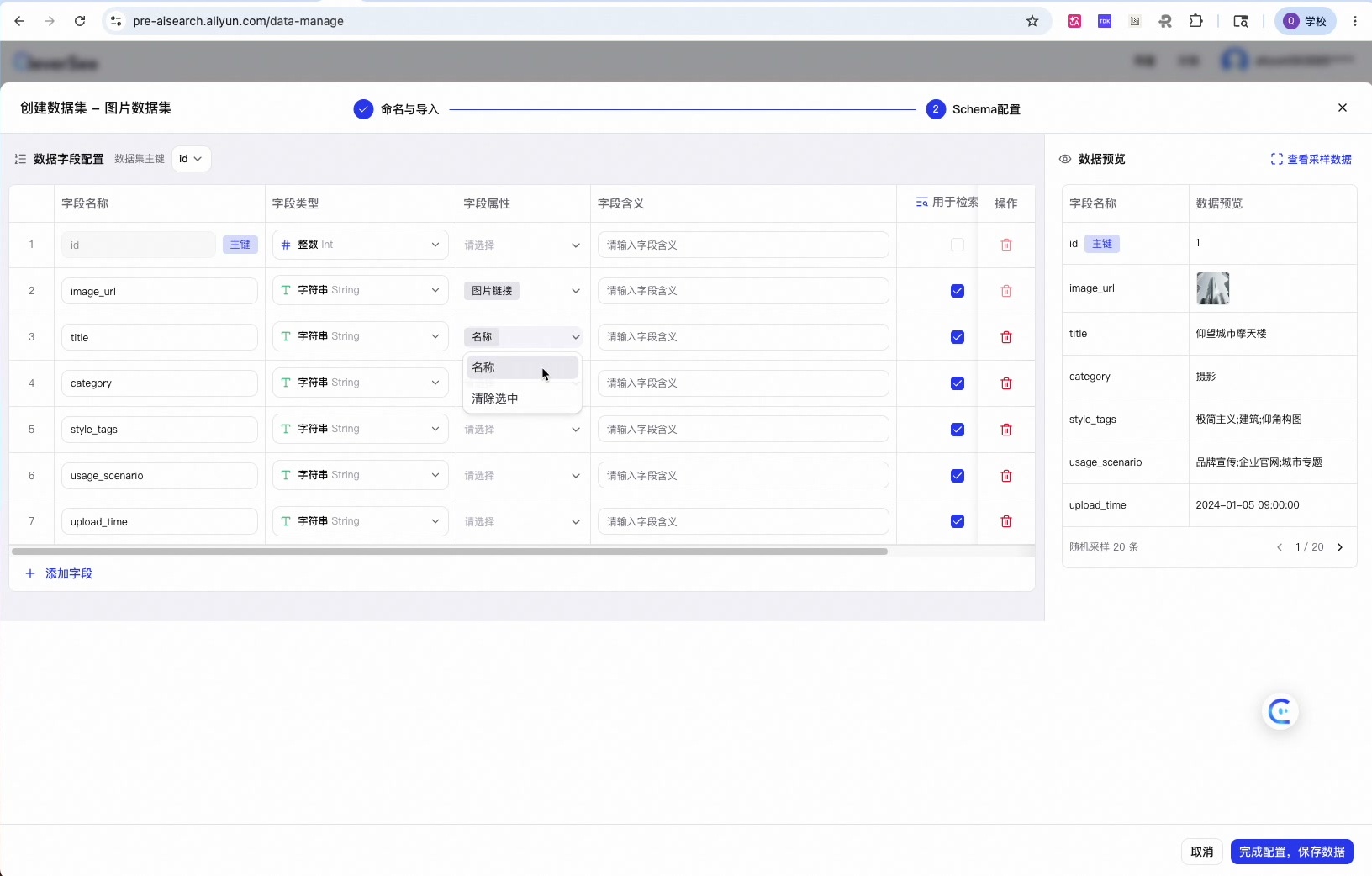Delete the image_url field row
The image size is (1372, 876).
click(1005, 291)
